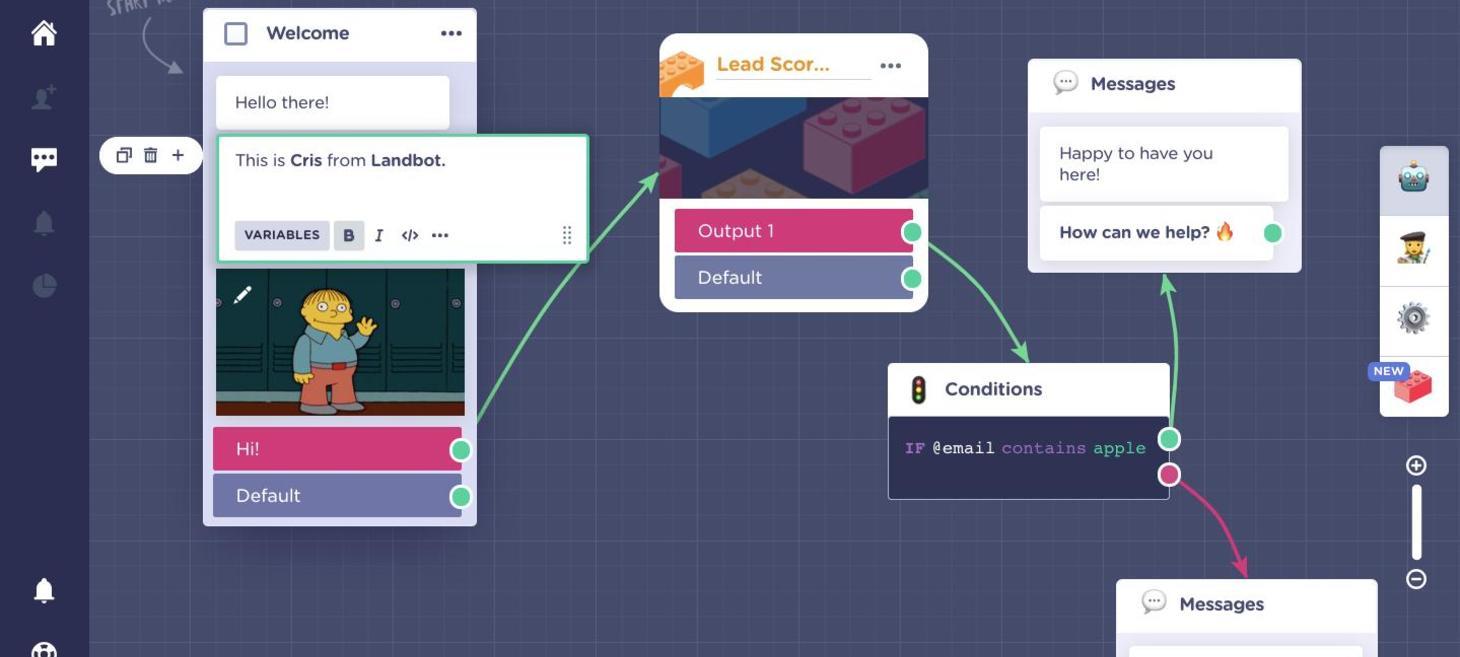Click the Welcome Default output connector dot

[x=461, y=497]
